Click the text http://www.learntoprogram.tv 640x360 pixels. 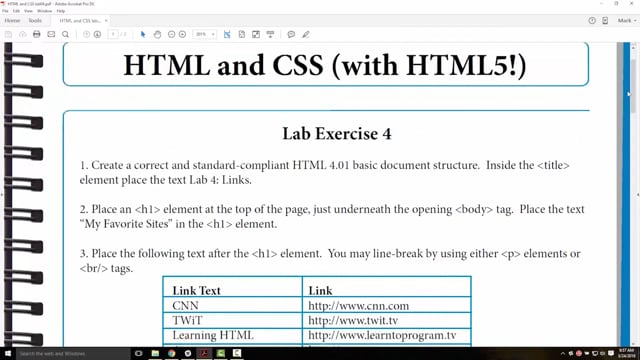tap(382, 335)
